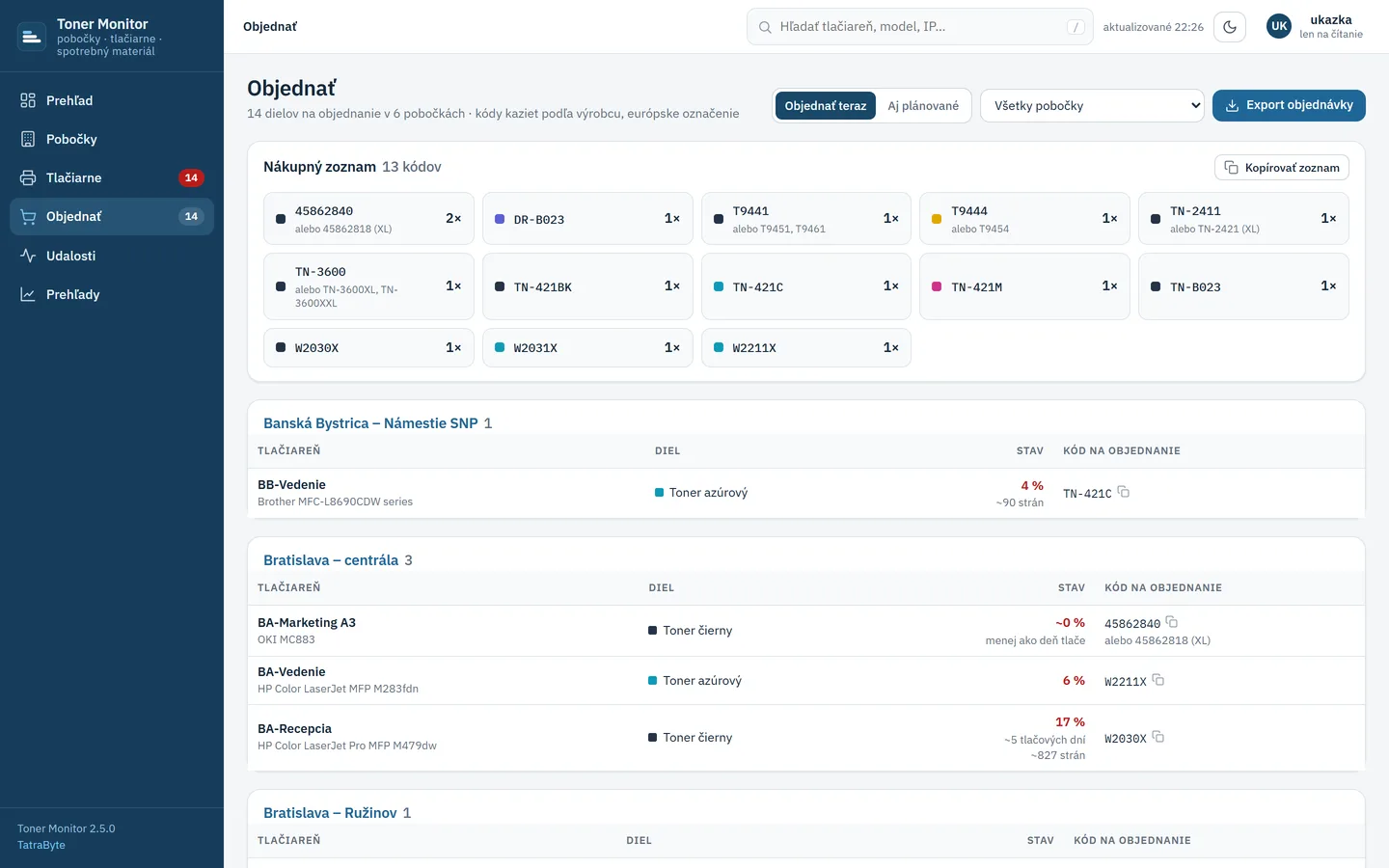Select the Objednať teraz toggle option

coord(826,106)
